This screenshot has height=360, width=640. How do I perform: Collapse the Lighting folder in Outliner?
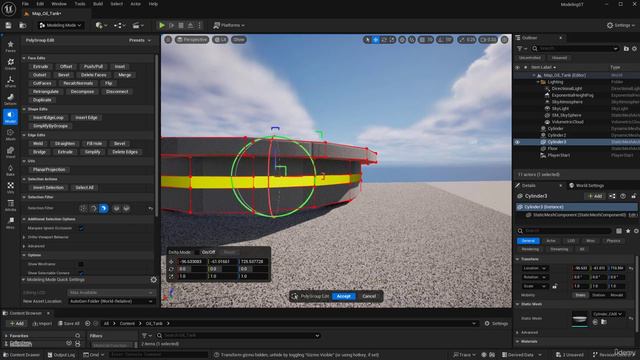(x=538, y=82)
